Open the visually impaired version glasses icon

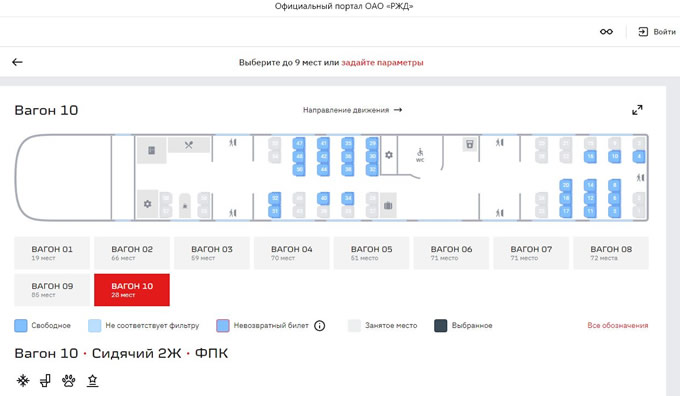(x=606, y=32)
